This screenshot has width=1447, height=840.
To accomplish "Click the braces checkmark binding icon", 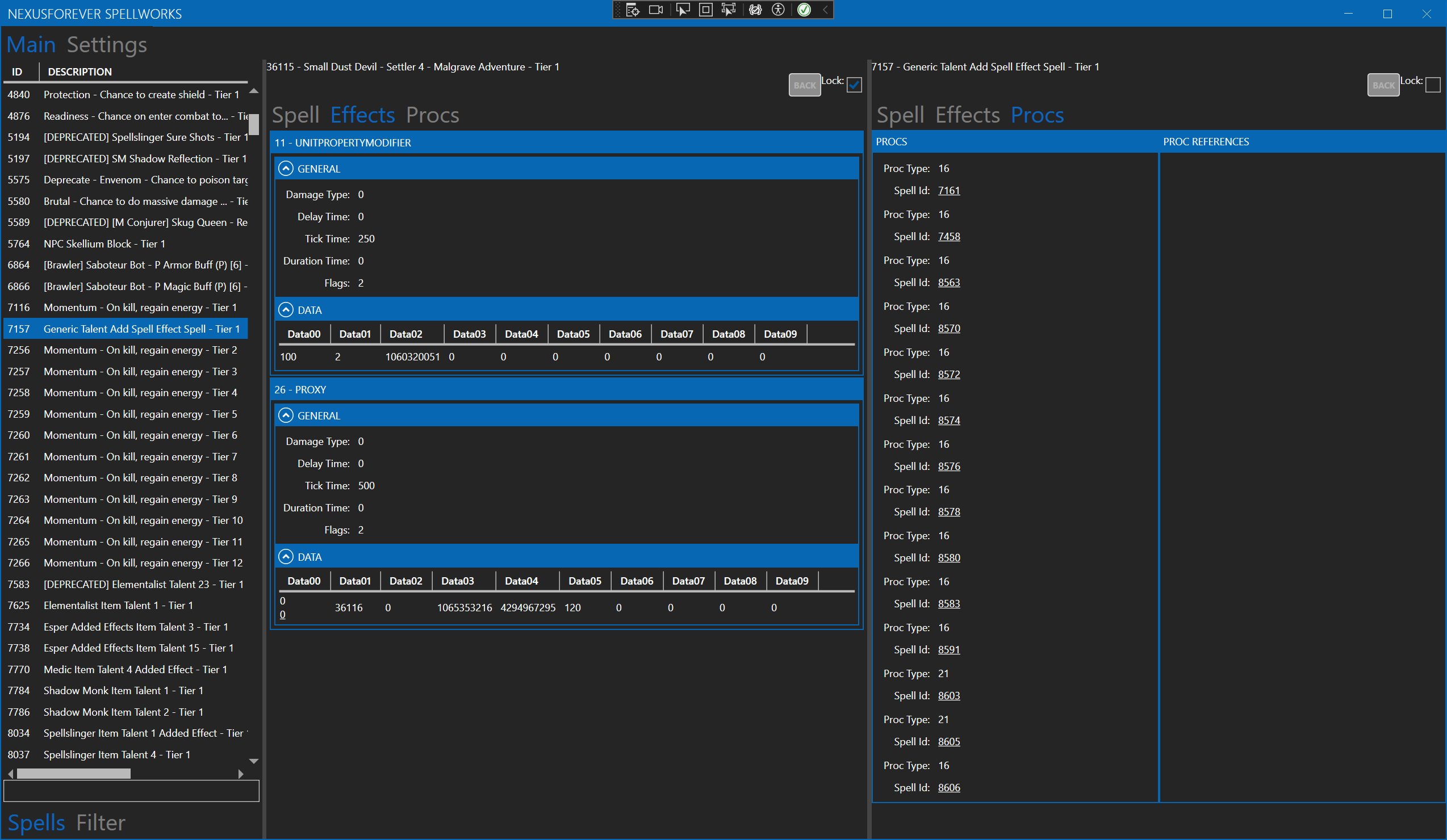I will (755, 10).
